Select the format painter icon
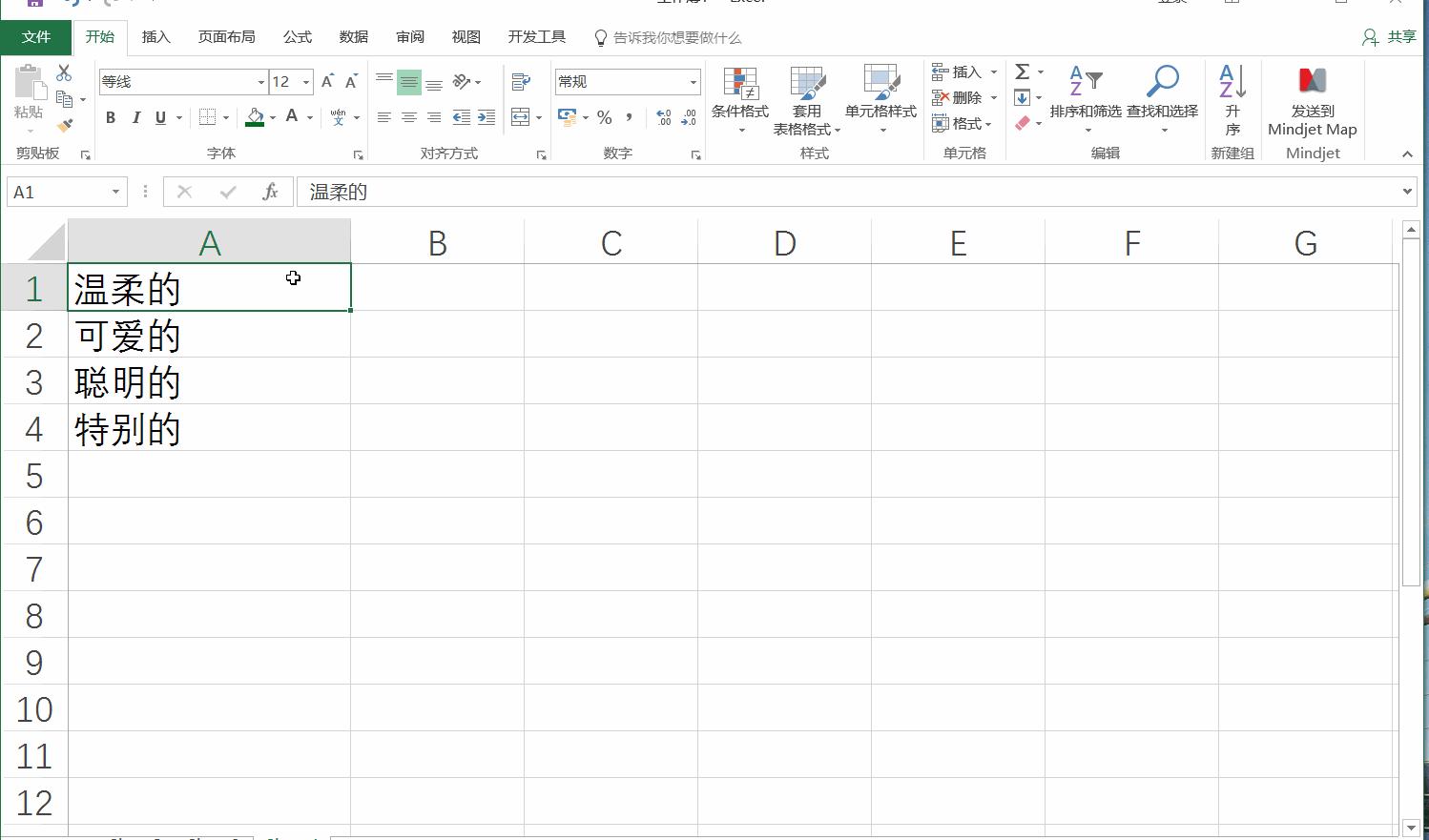The width and height of the screenshot is (1429, 840). coord(65,124)
